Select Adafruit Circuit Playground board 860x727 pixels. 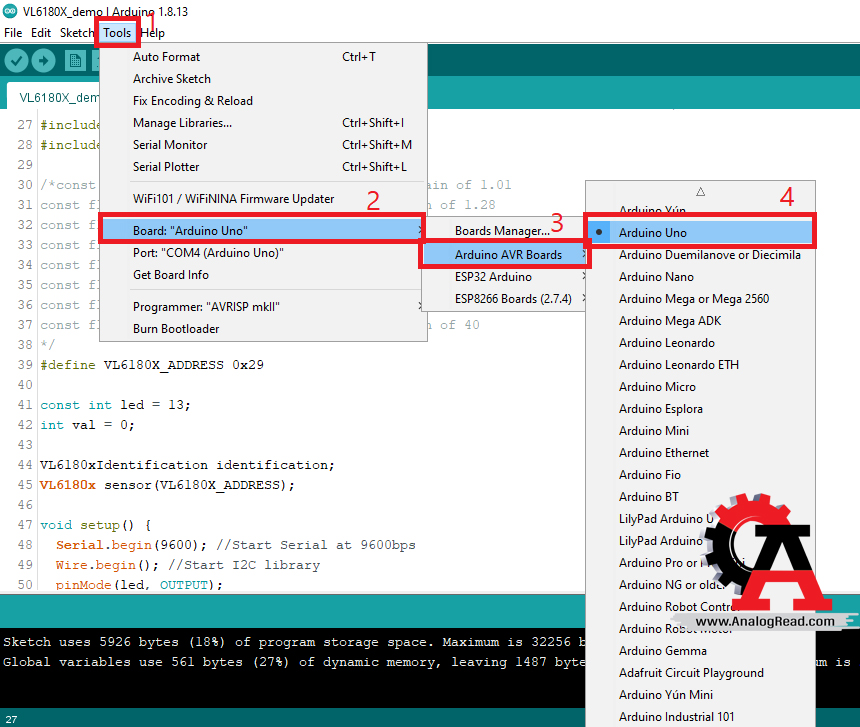point(700,673)
